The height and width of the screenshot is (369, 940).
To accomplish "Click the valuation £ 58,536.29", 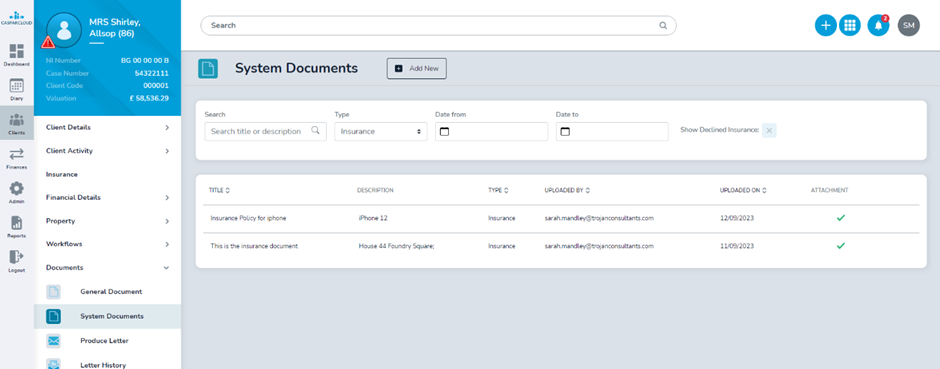I will [149, 98].
